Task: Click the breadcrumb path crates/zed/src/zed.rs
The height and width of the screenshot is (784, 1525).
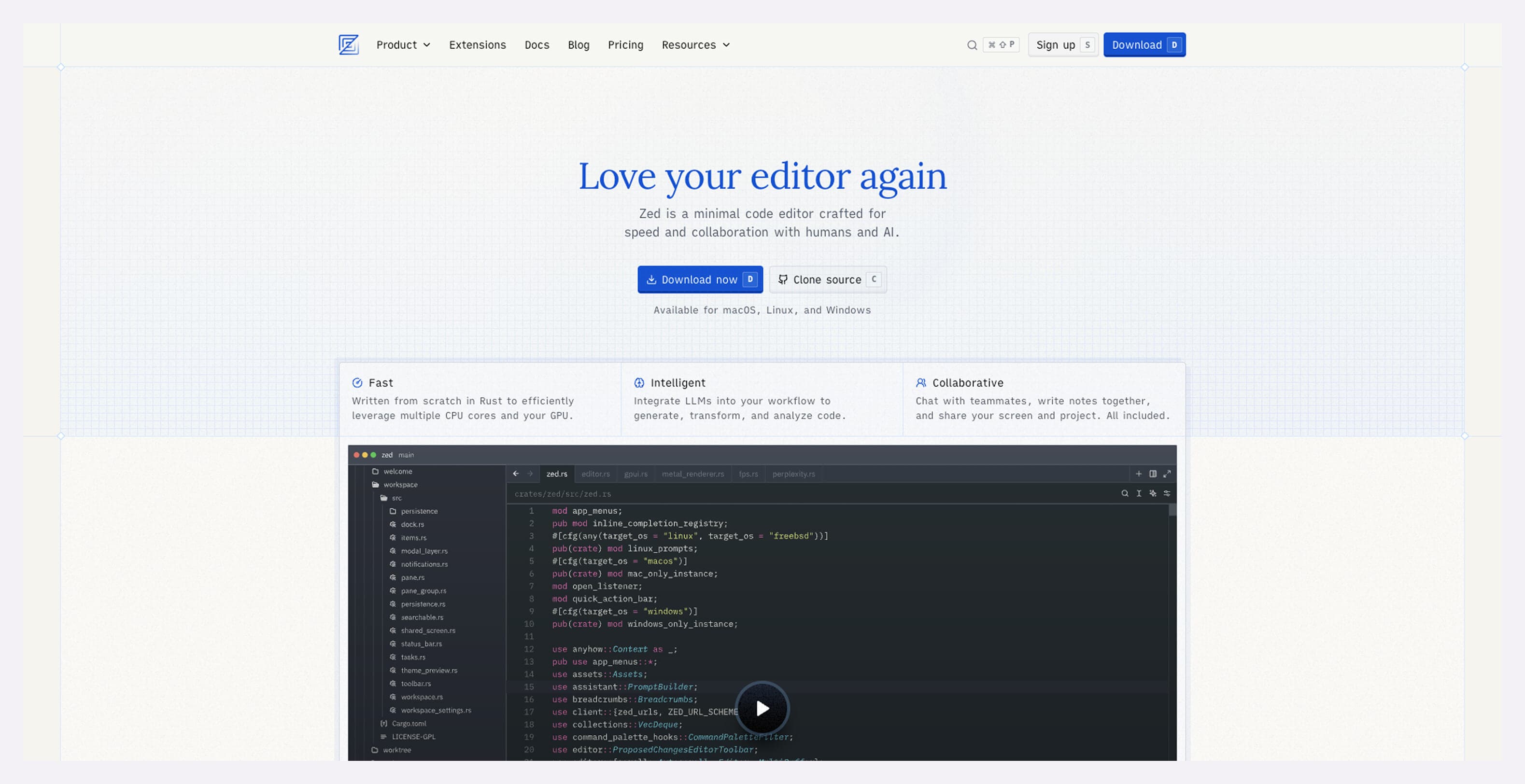Action: (563, 494)
